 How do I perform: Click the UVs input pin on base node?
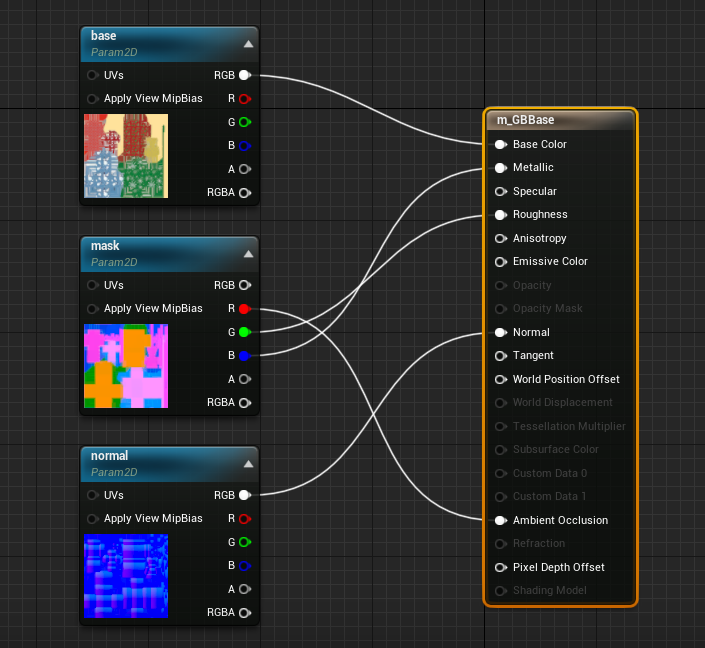(x=93, y=75)
